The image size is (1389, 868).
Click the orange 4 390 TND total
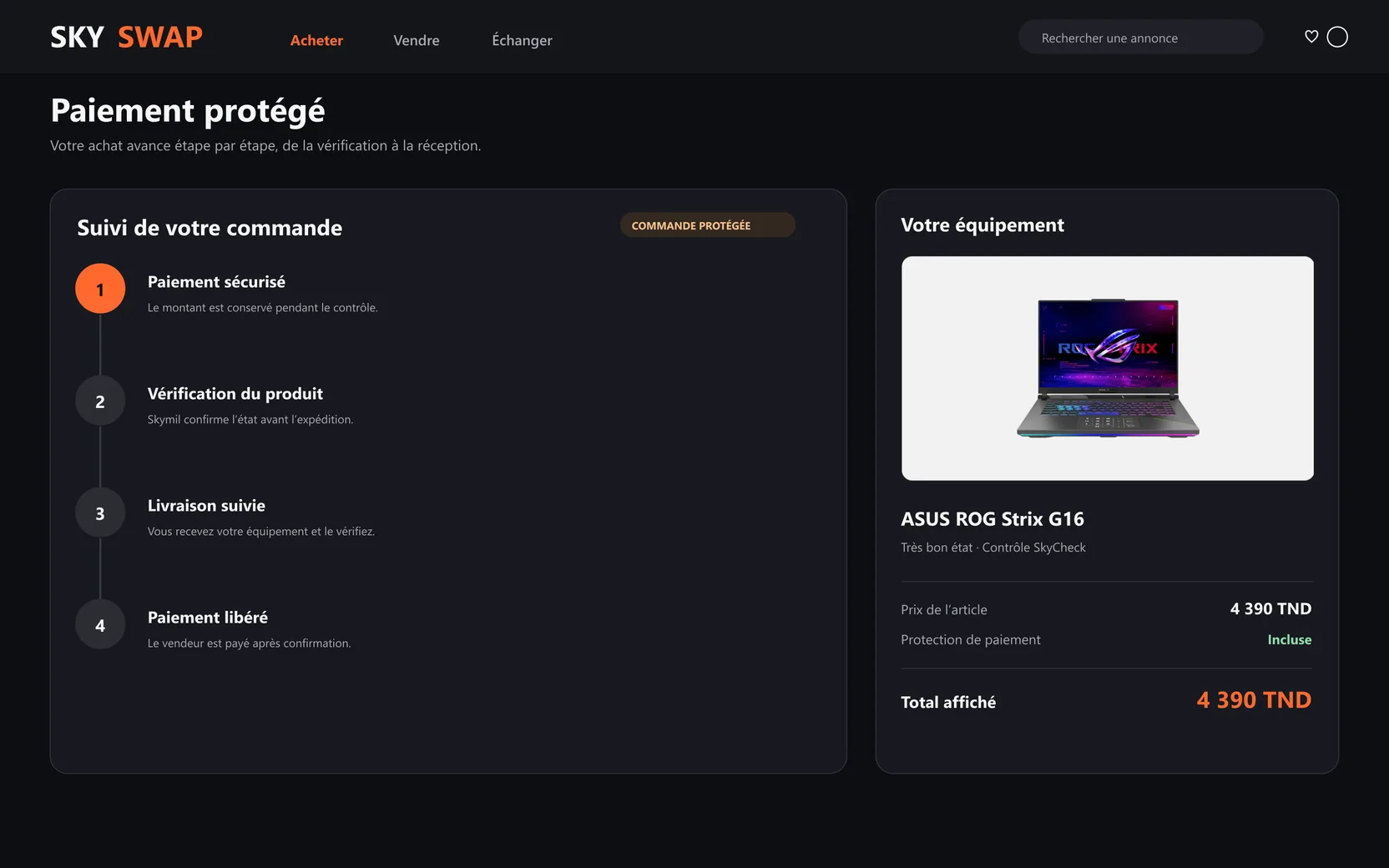1254,700
